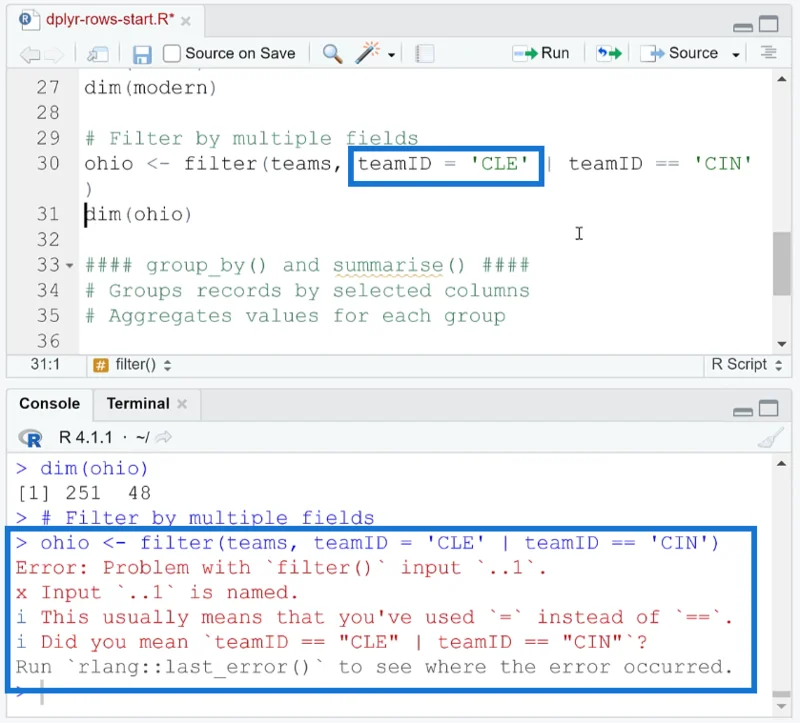800x723 pixels.
Task: Switch to the Terminal tab
Action: tap(138, 404)
